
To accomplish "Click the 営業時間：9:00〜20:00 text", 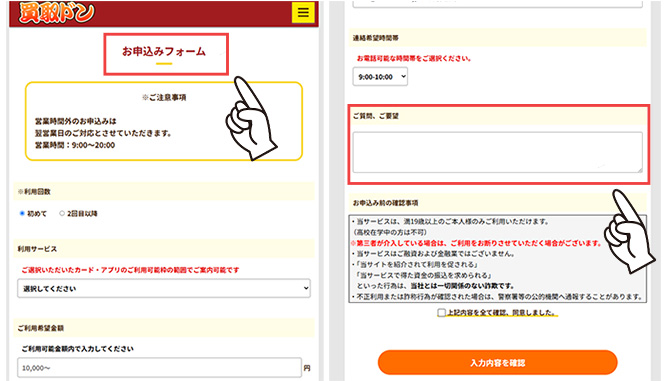I will coord(75,145).
